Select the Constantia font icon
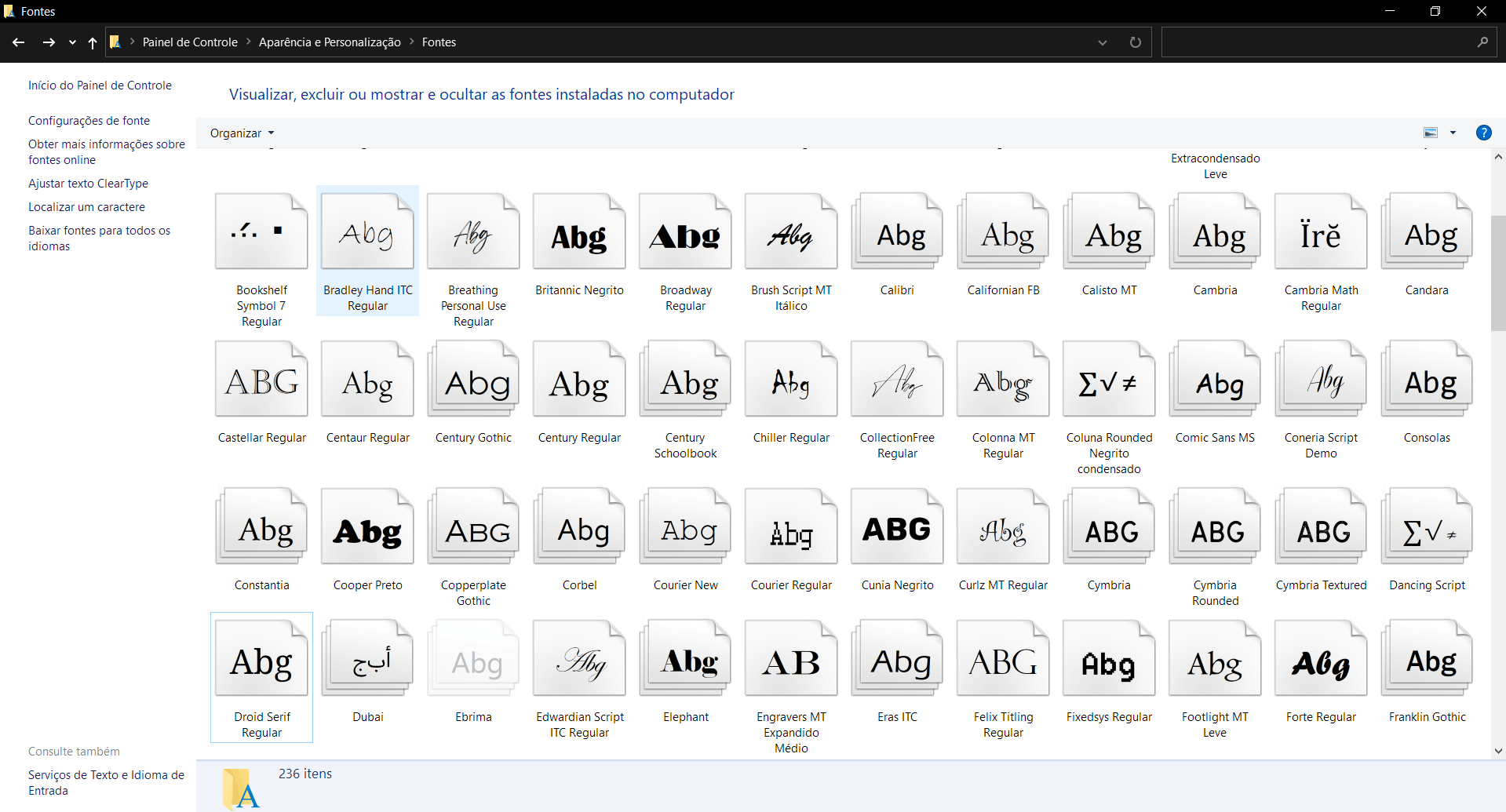The height and width of the screenshot is (812, 1506). 261,526
